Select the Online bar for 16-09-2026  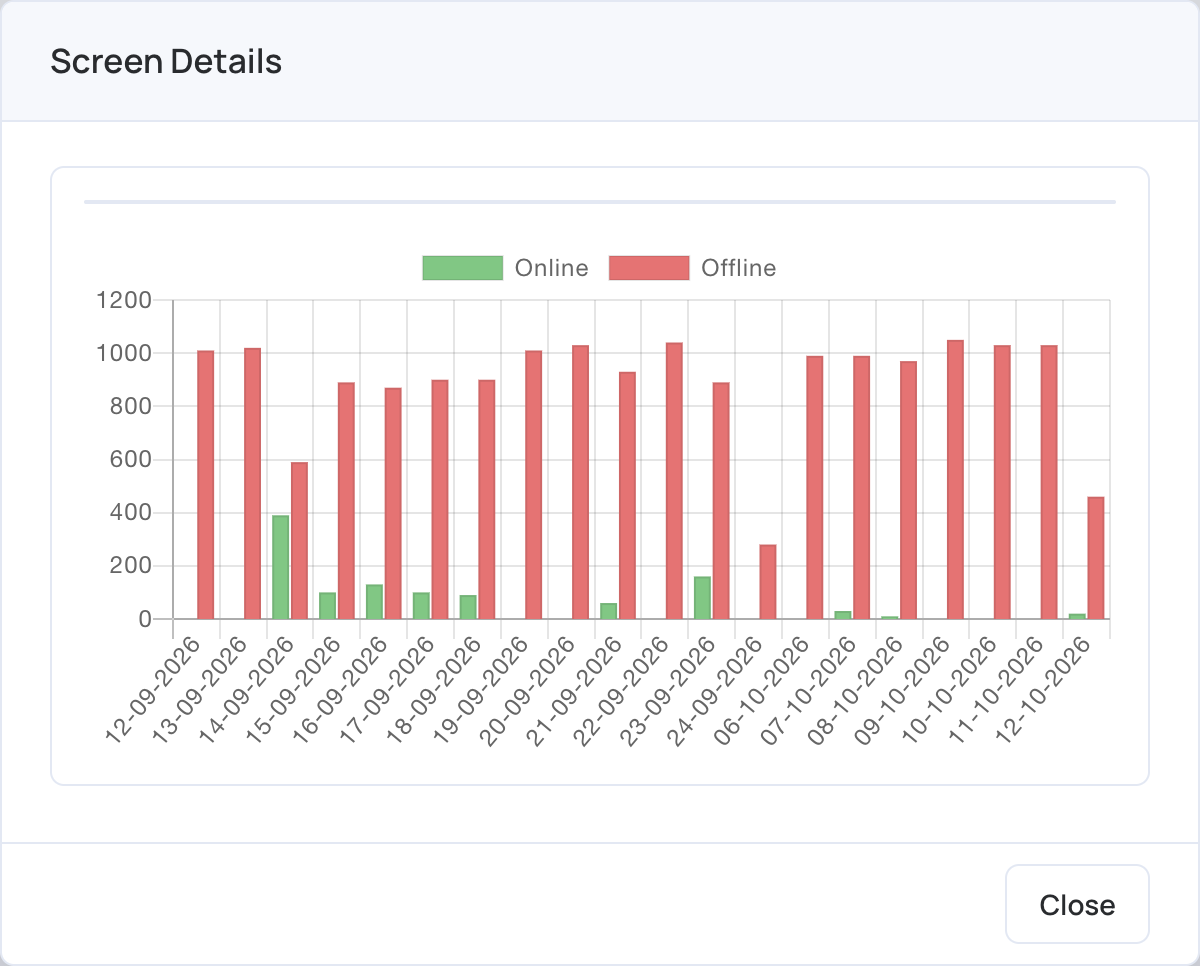pos(374,602)
